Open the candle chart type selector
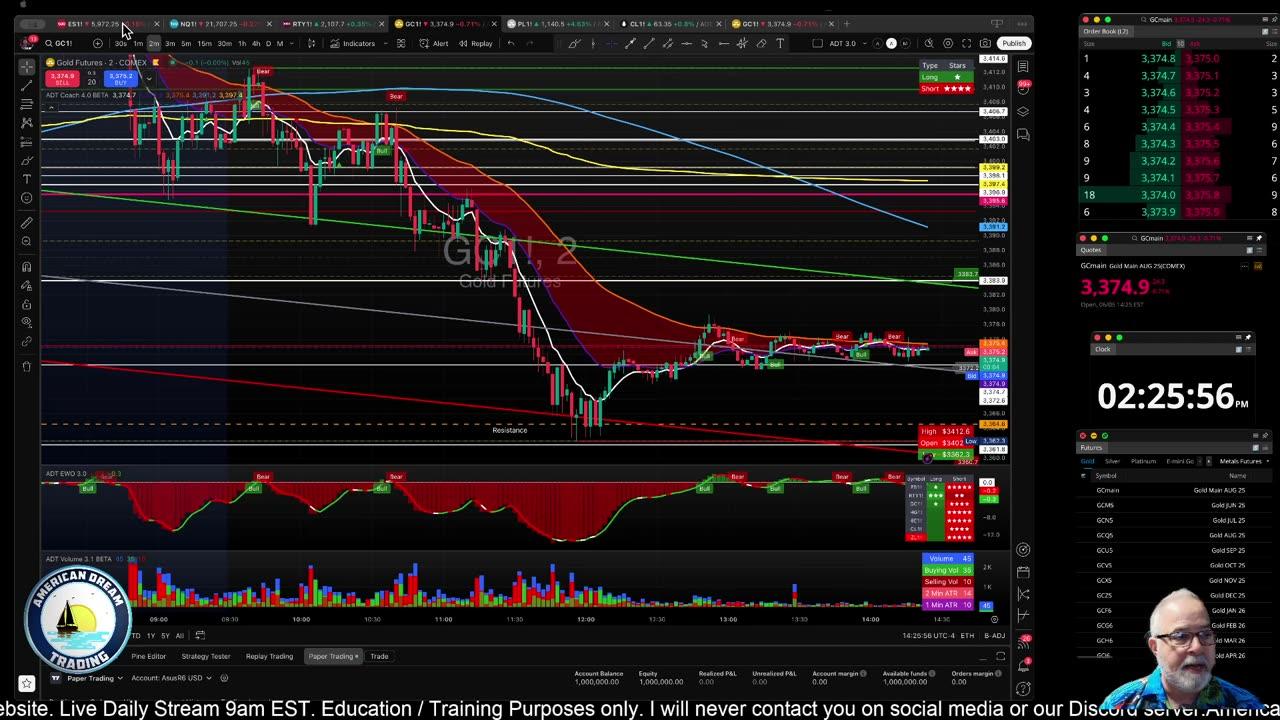The height and width of the screenshot is (720, 1280). tap(311, 43)
